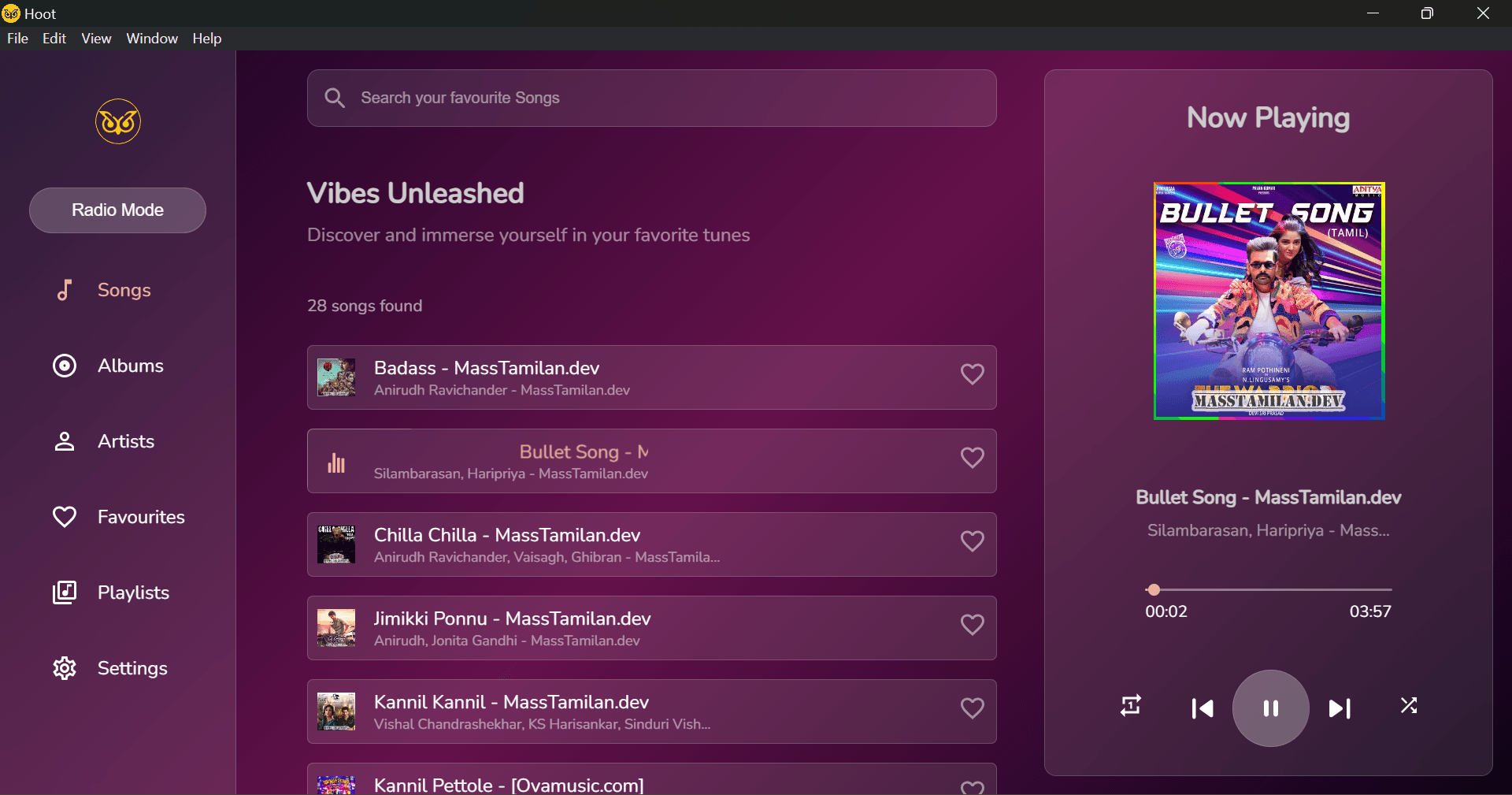This screenshot has height=795, width=1512.
Task: Open the Albums section
Action: (108, 366)
